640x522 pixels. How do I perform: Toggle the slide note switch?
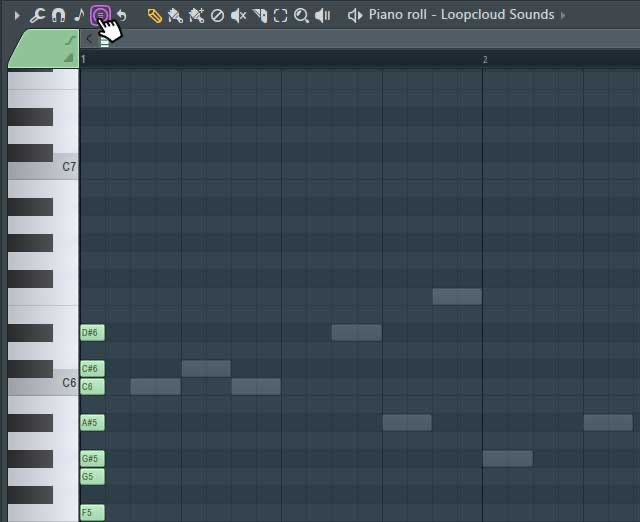click(x=69, y=40)
